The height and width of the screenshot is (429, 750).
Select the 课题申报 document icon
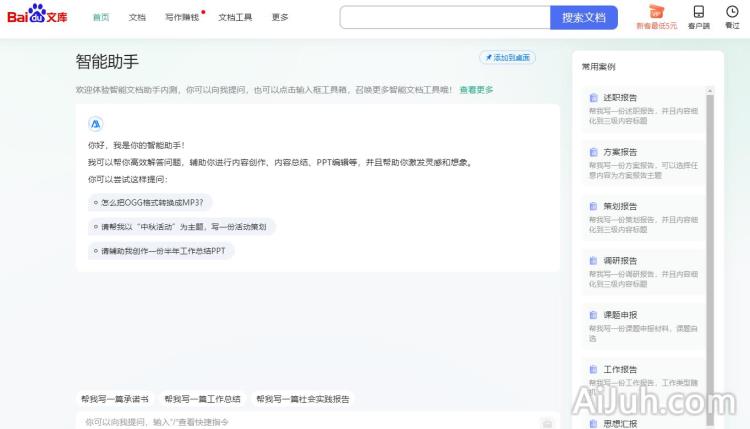[x=594, y=315]
